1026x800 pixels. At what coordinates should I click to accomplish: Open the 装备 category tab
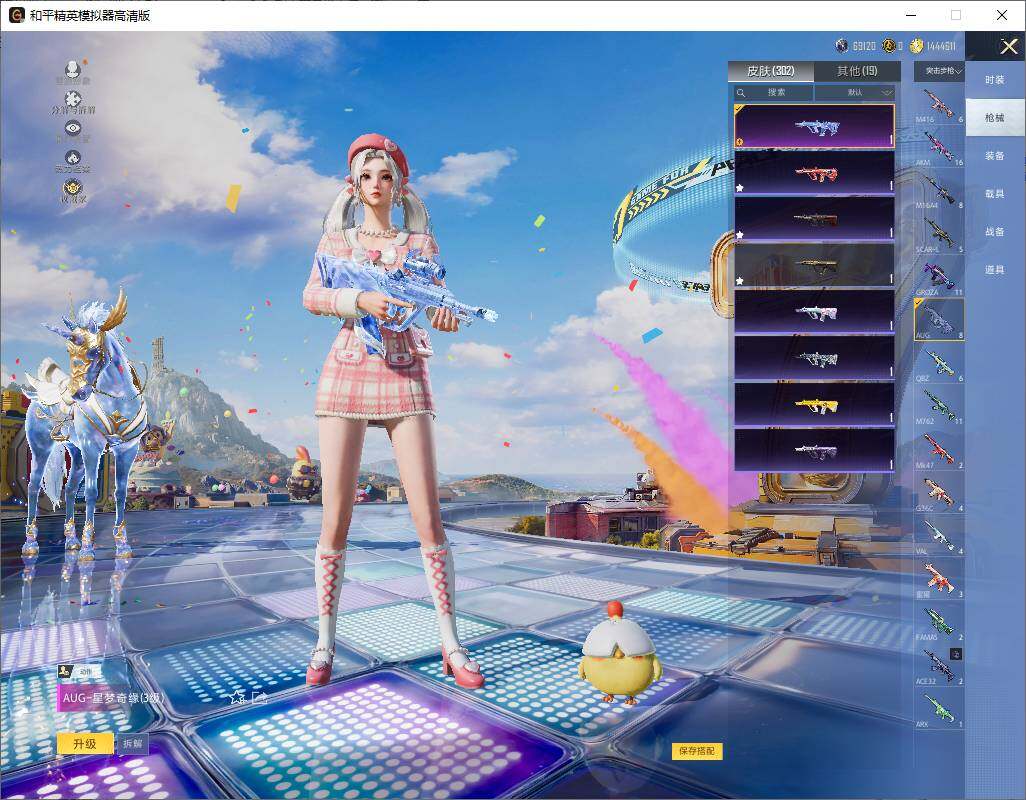point(995,156)
